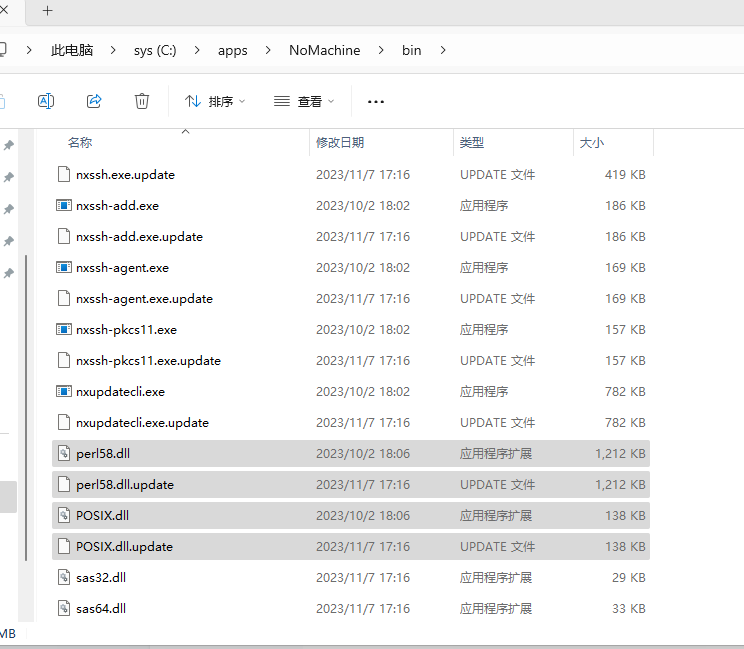The image size is (744, 649).
Task: Click the 419 KB size cell
Action: pos(625,175)
